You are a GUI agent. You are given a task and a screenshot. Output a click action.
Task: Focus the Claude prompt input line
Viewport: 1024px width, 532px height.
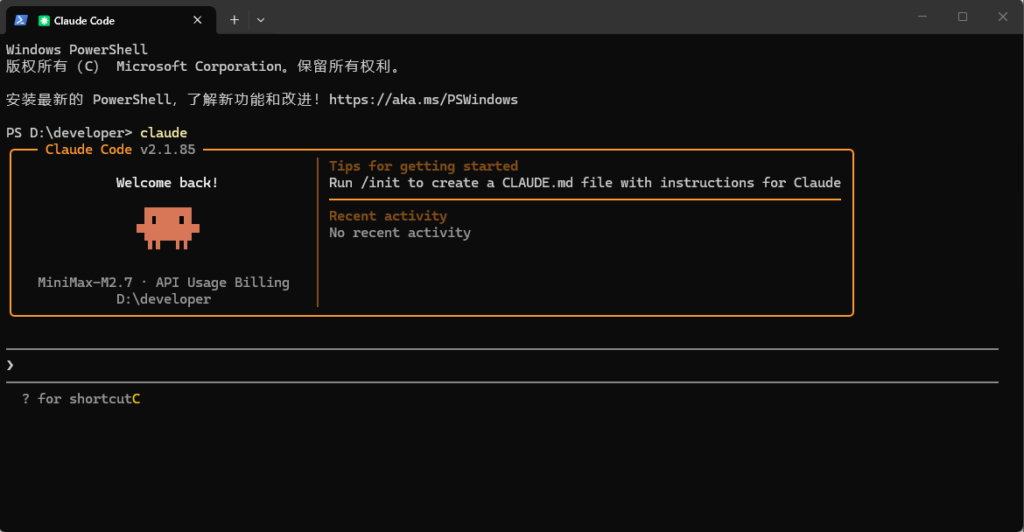[x=500, y=365]
